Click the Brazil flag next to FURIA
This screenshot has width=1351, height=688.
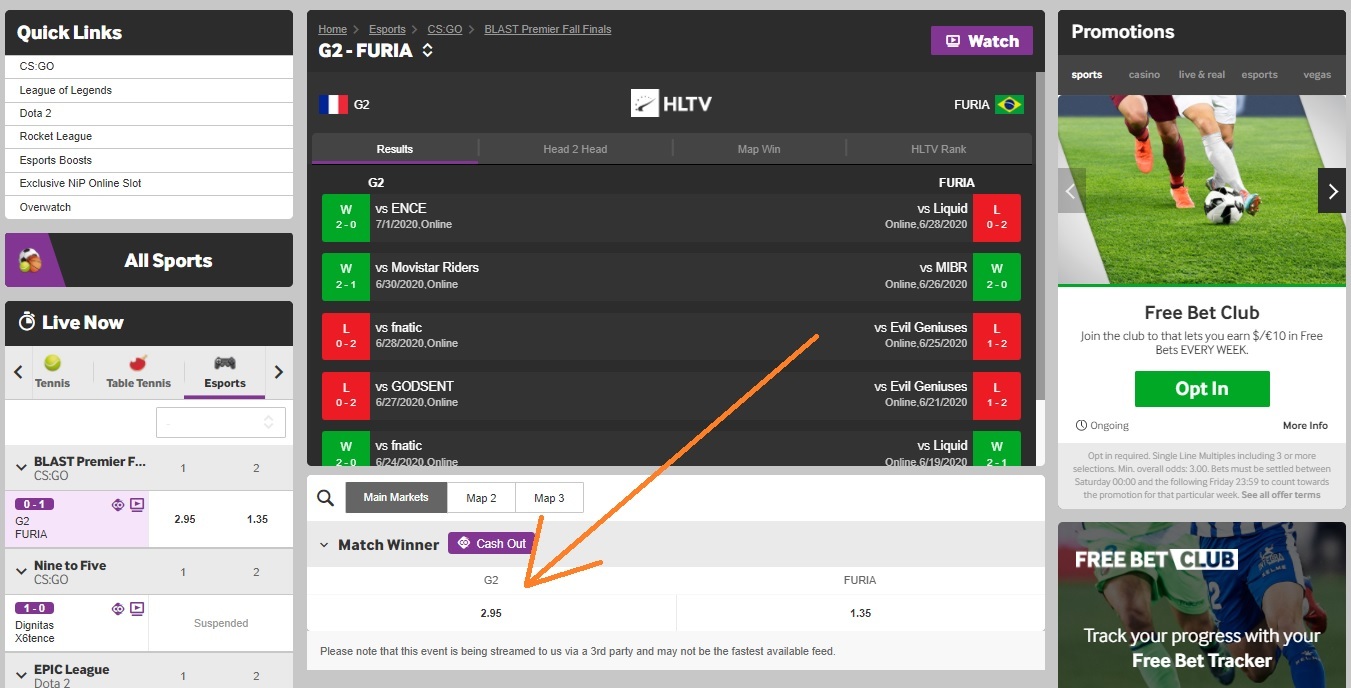[1009, 104]
